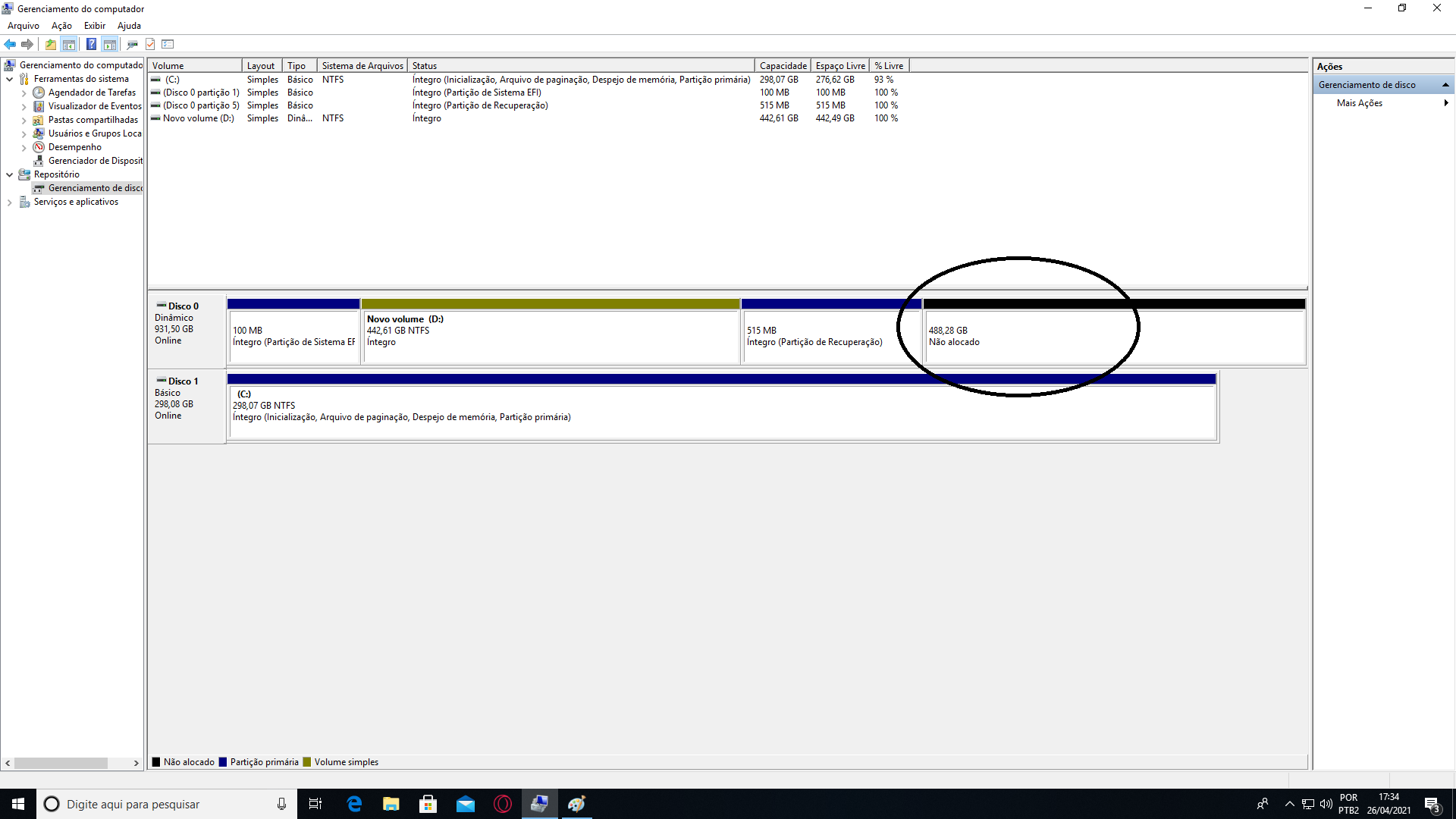Select the 488,28 GB Não alocado block
Image resolution: width=1456 pixels, height=819 pixels.
pos(1114,331)
